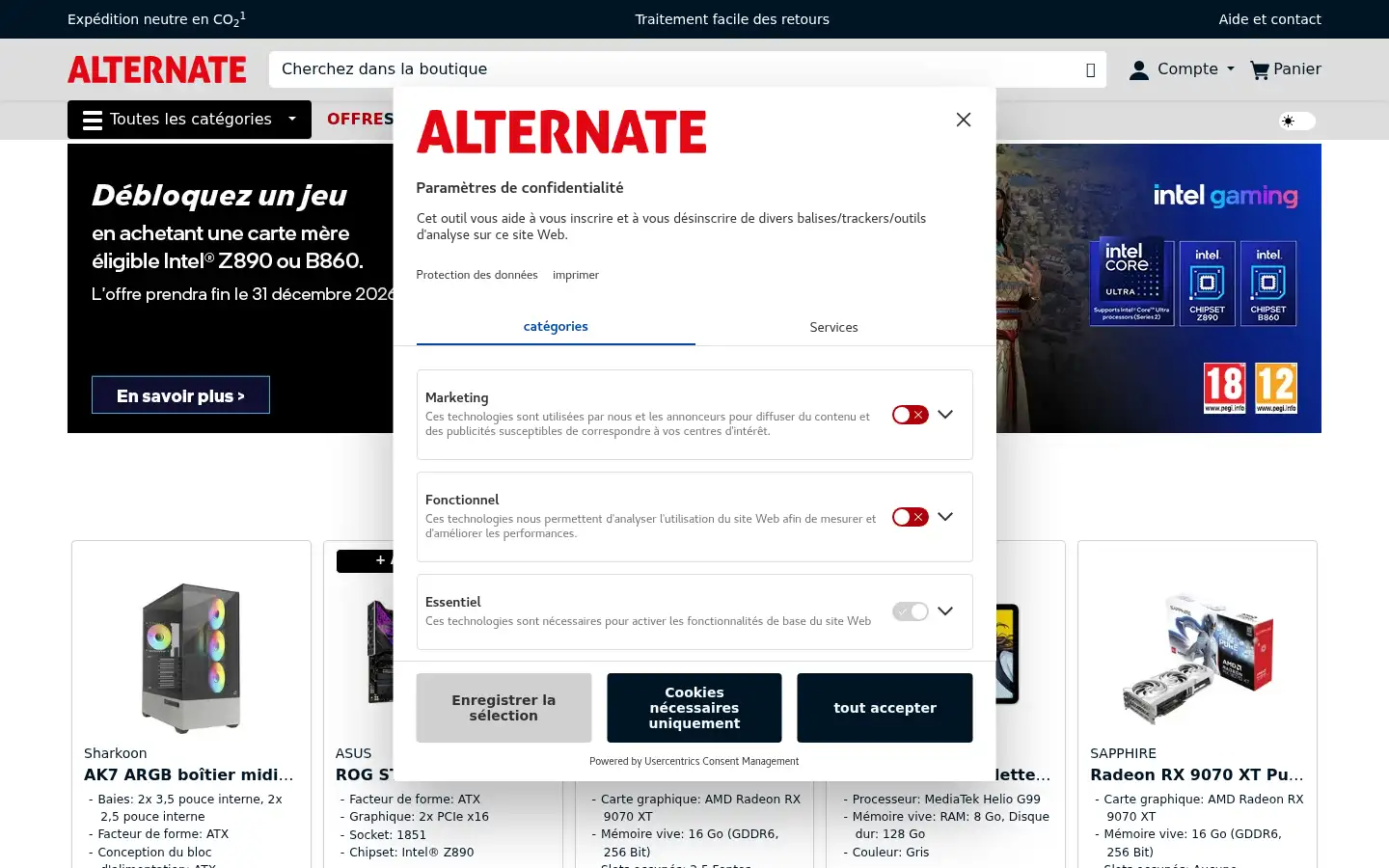Expand the Essentiel category details
The height and width of the screenshot is (868, 1389).
coord(945,611)
